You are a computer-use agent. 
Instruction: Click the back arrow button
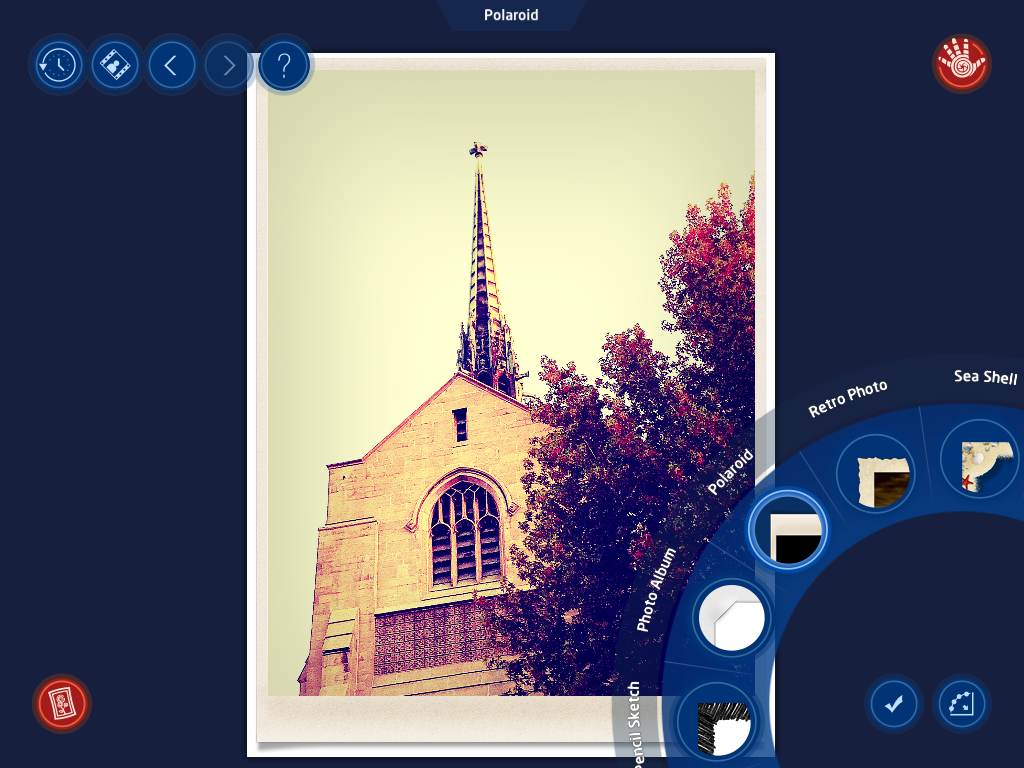[x=171, y=65]
